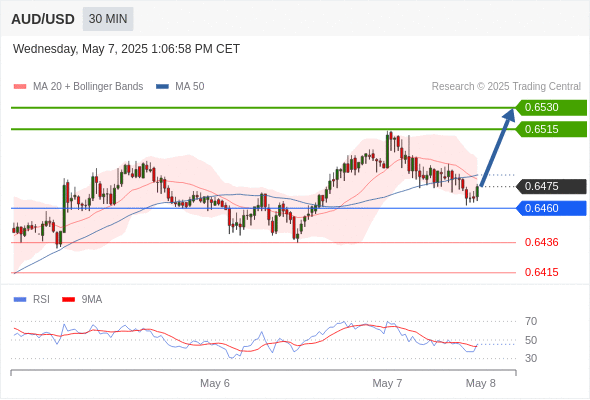Click the RSI 70 level label
This screenshot has width=590, height=400.
(x=531, y=321)
